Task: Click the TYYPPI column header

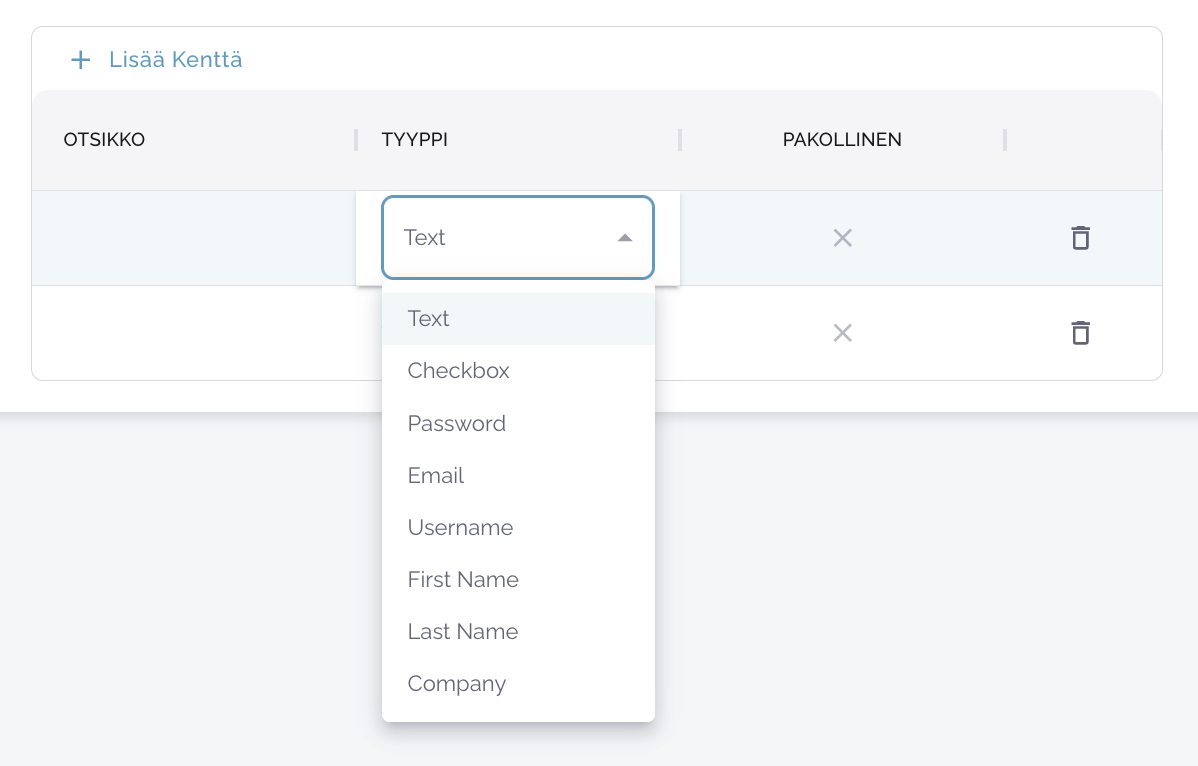Action: click(x=415, y=140)
